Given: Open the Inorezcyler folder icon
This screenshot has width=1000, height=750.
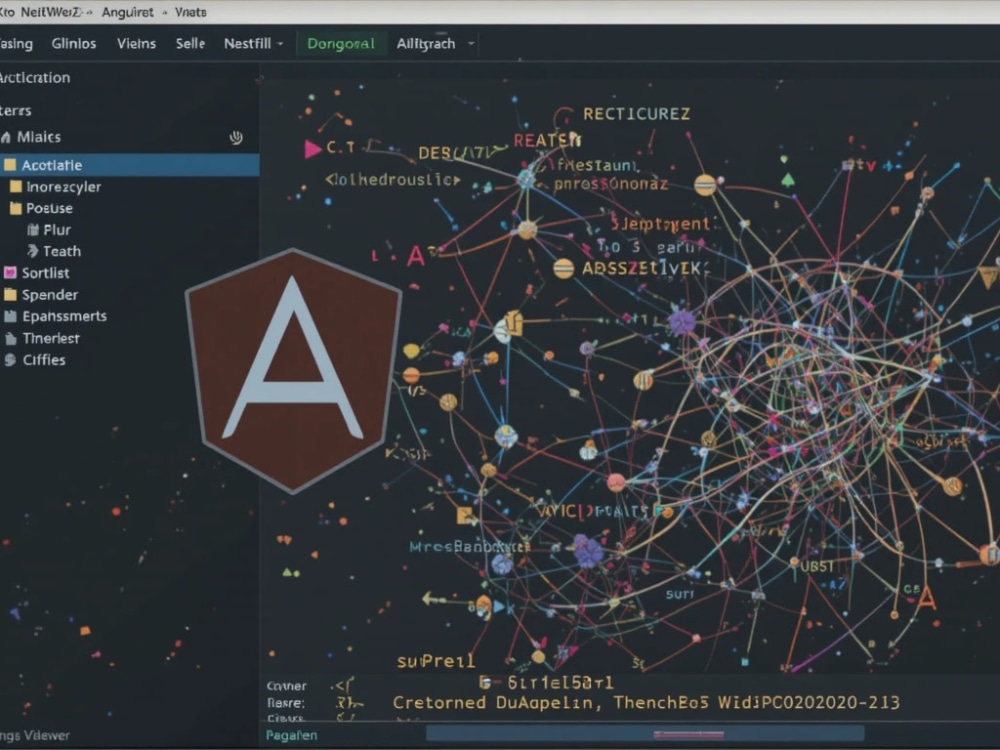Looking at the screenshot, I should click(16, 186).
